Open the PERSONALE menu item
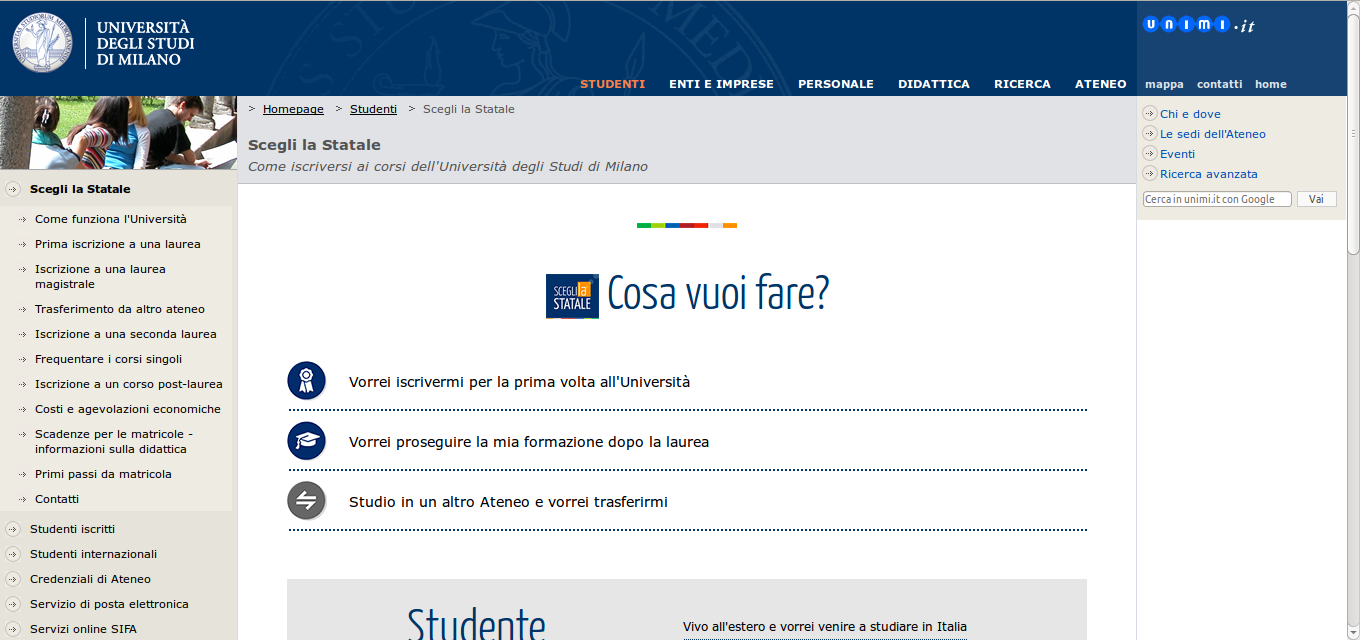This screenshot has height=640, width=1360. (x=836, y=84)
